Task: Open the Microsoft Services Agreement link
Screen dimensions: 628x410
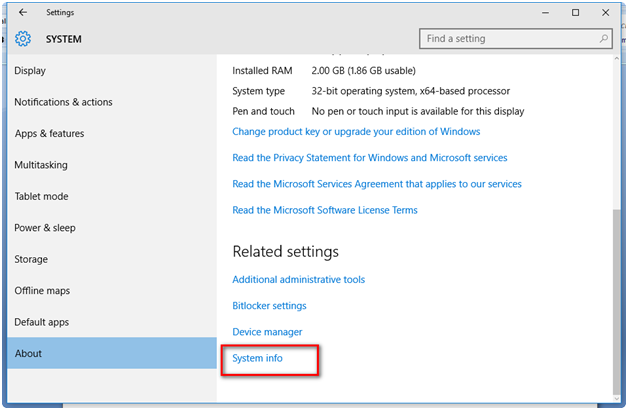Action: coord(376,184)
